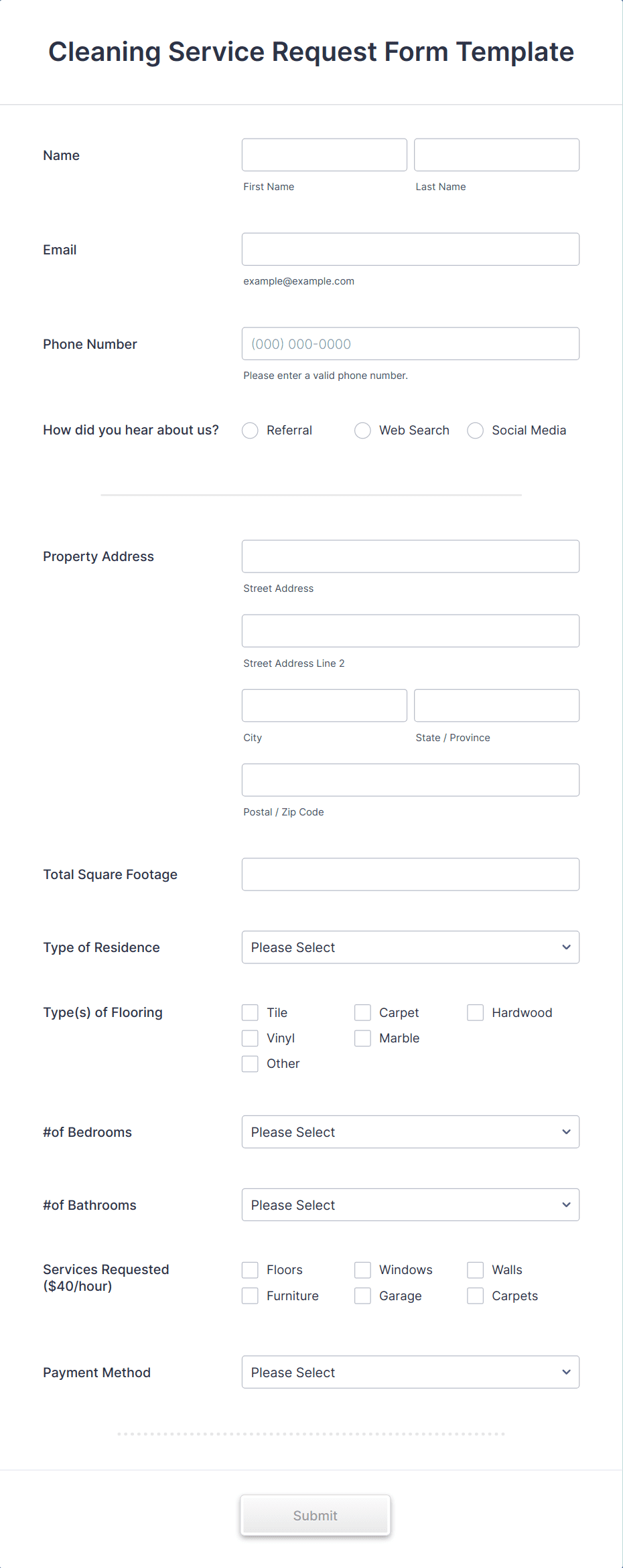Enable the Marble flooring option

[x=362, y=1038]
